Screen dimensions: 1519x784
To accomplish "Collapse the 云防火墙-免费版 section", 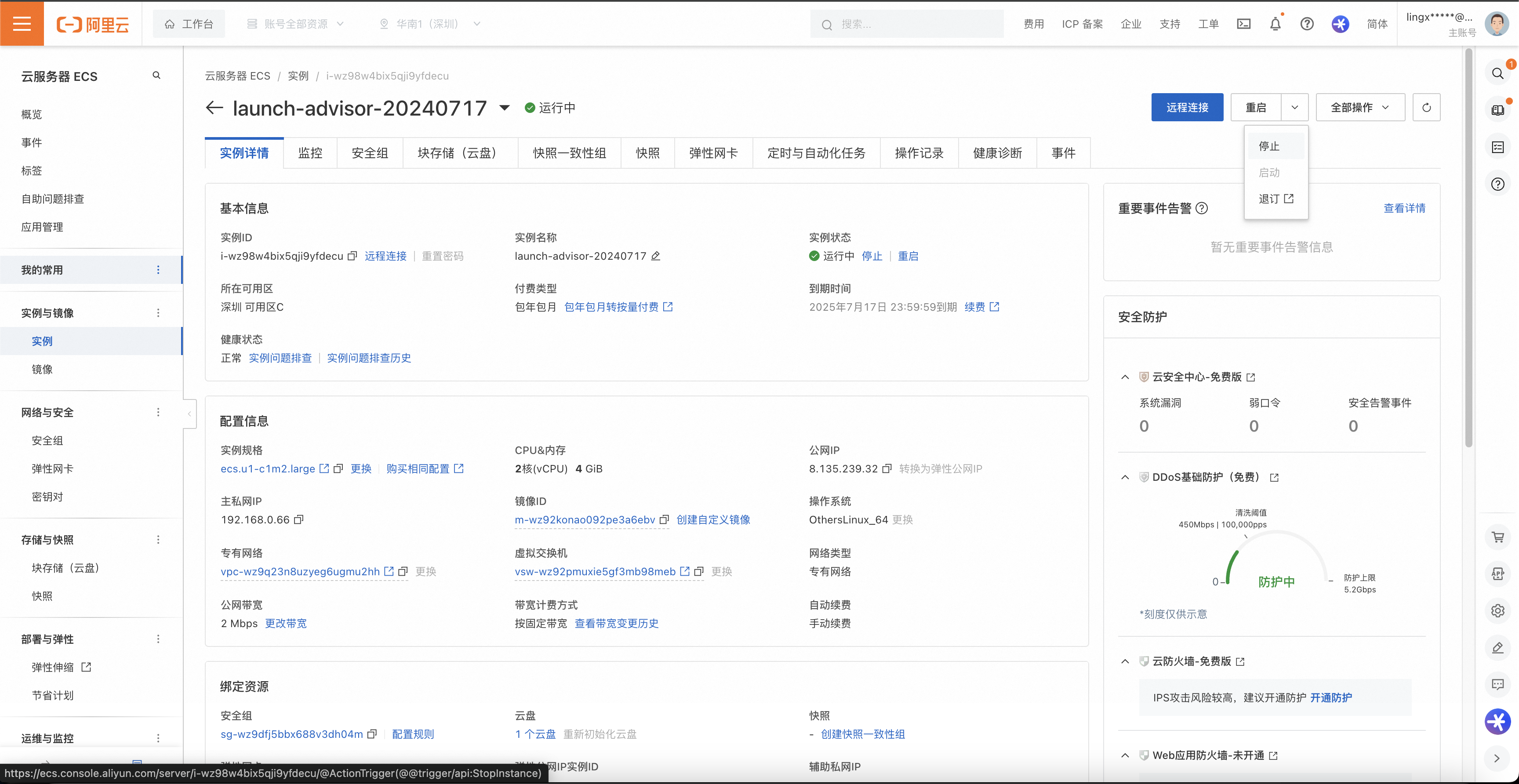I will pos(1124,661).
